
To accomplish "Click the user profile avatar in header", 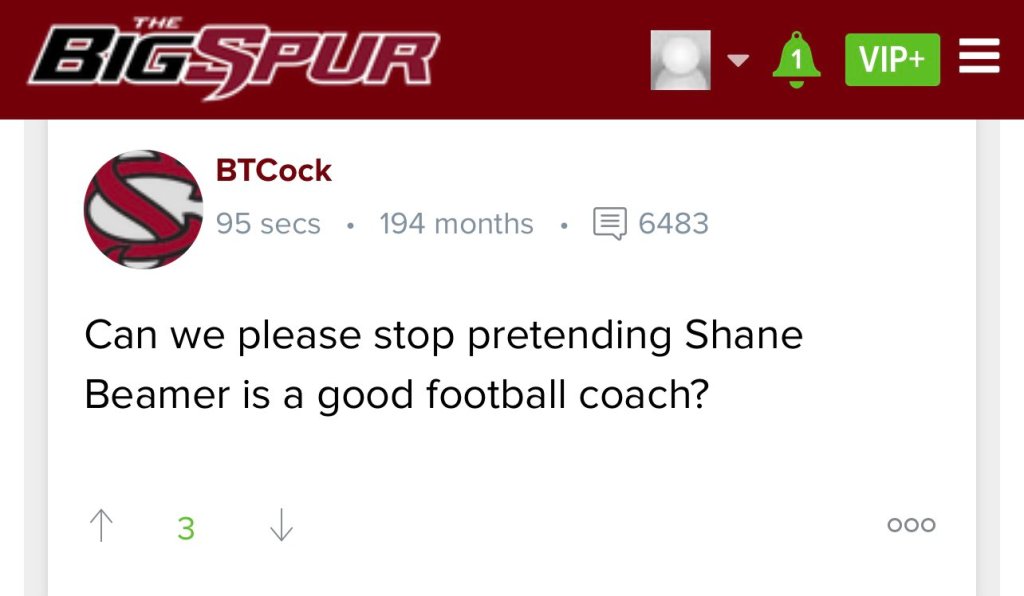I will click(680, 60).
